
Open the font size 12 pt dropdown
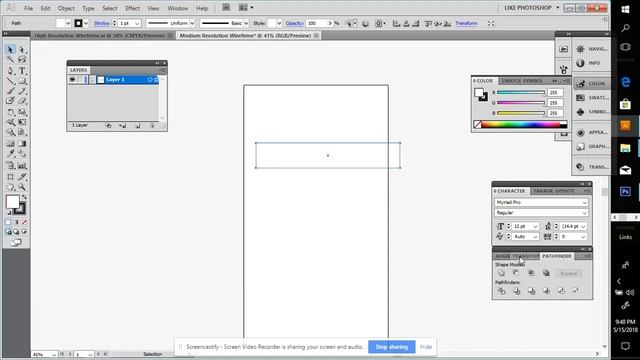pyautogui.click(x=535, y=226)
